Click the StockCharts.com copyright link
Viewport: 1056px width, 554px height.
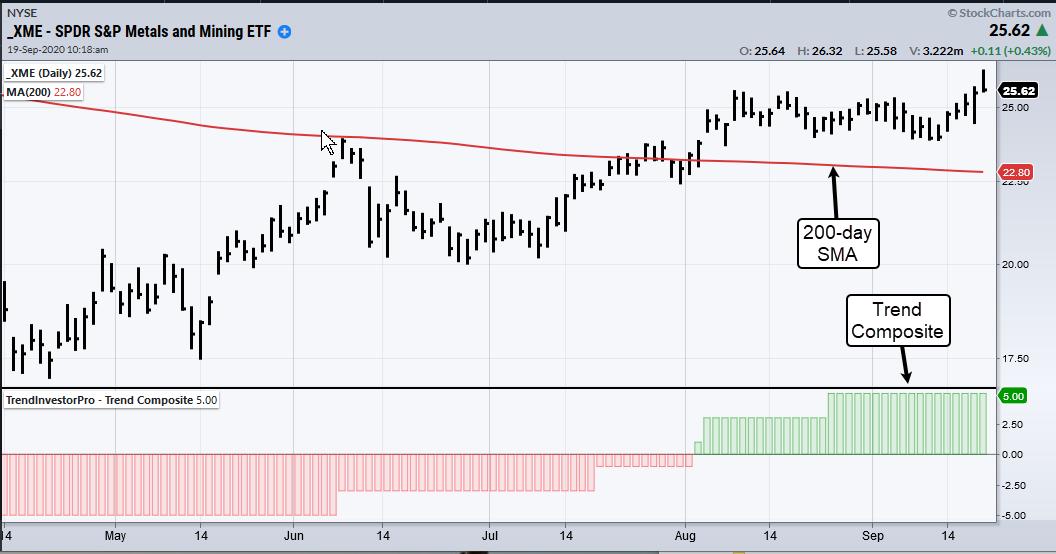click(x=998, y=13)
